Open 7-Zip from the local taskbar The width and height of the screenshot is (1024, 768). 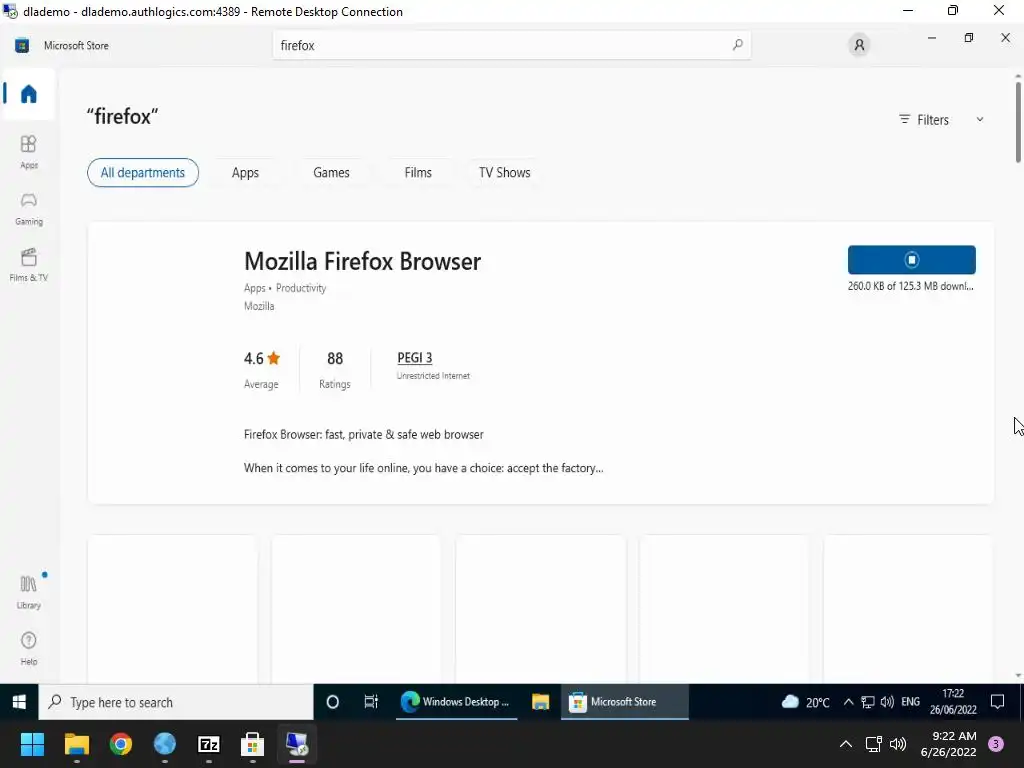(x=208, y=744)
